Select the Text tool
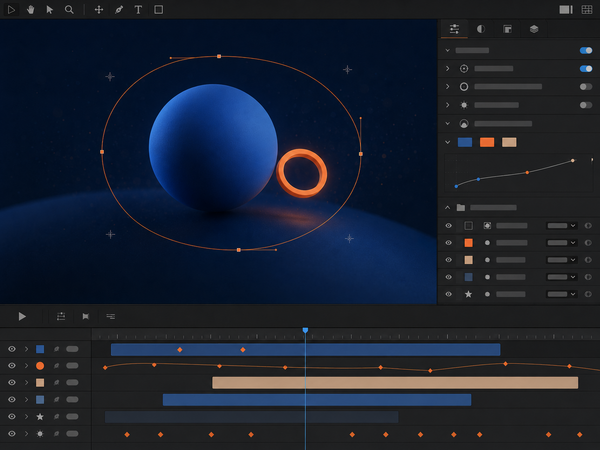Viewport: 600px width, 450px height. [x=138, y=10]
